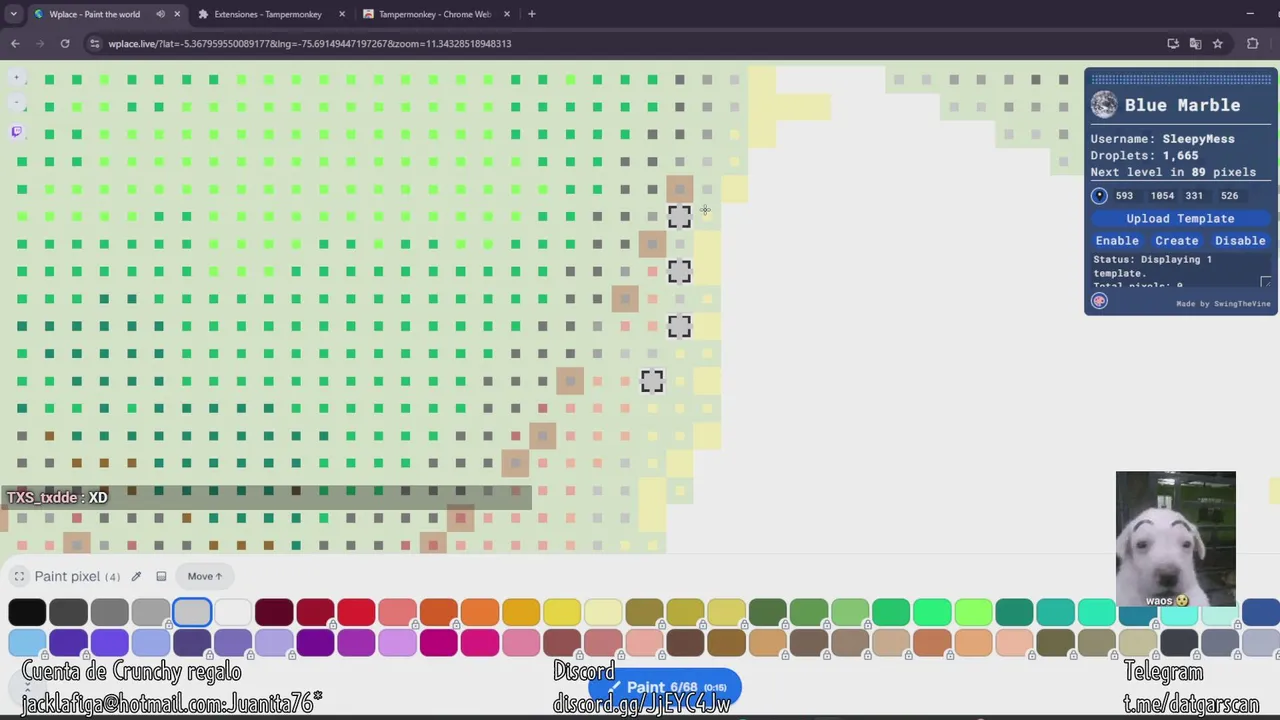Click the Paint pixel (4) label

[77, 576]
